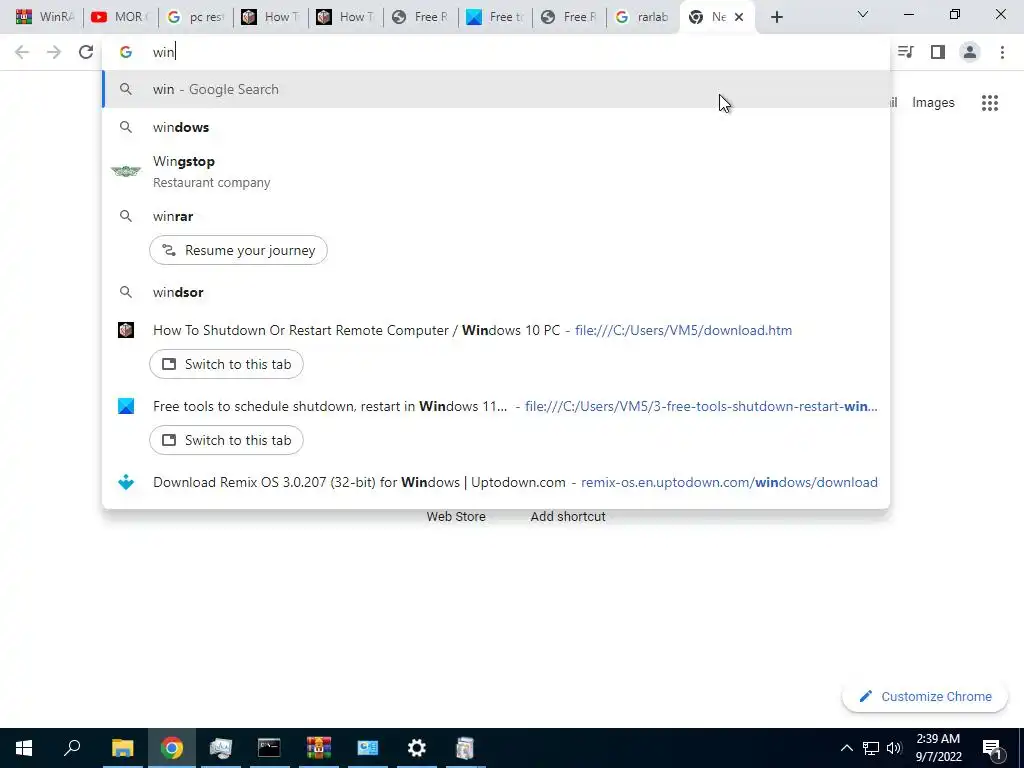Choose the 'winrar' search suggestion
This screenshot has width=1024, height=768.
point(496,216)
